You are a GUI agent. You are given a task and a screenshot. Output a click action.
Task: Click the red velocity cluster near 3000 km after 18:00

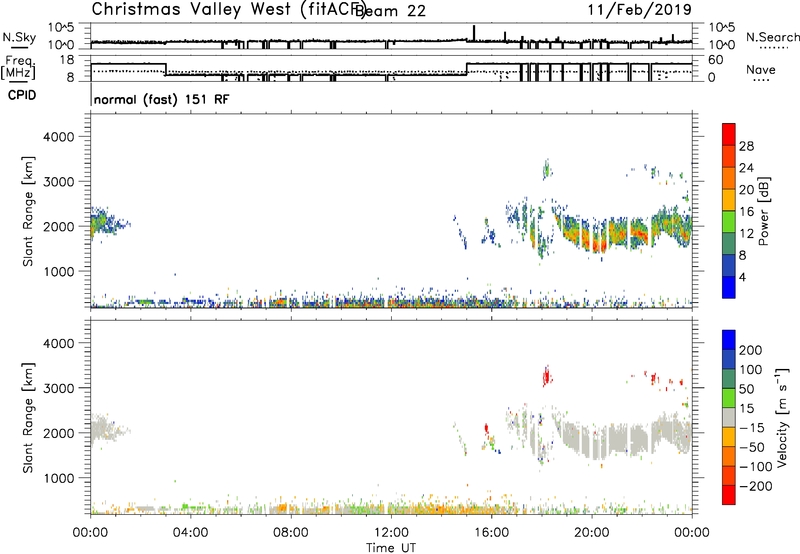(547, 376)
